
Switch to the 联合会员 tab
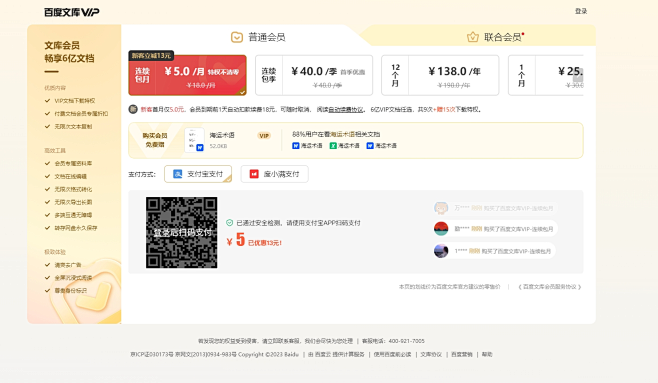(x=496, y=37)
